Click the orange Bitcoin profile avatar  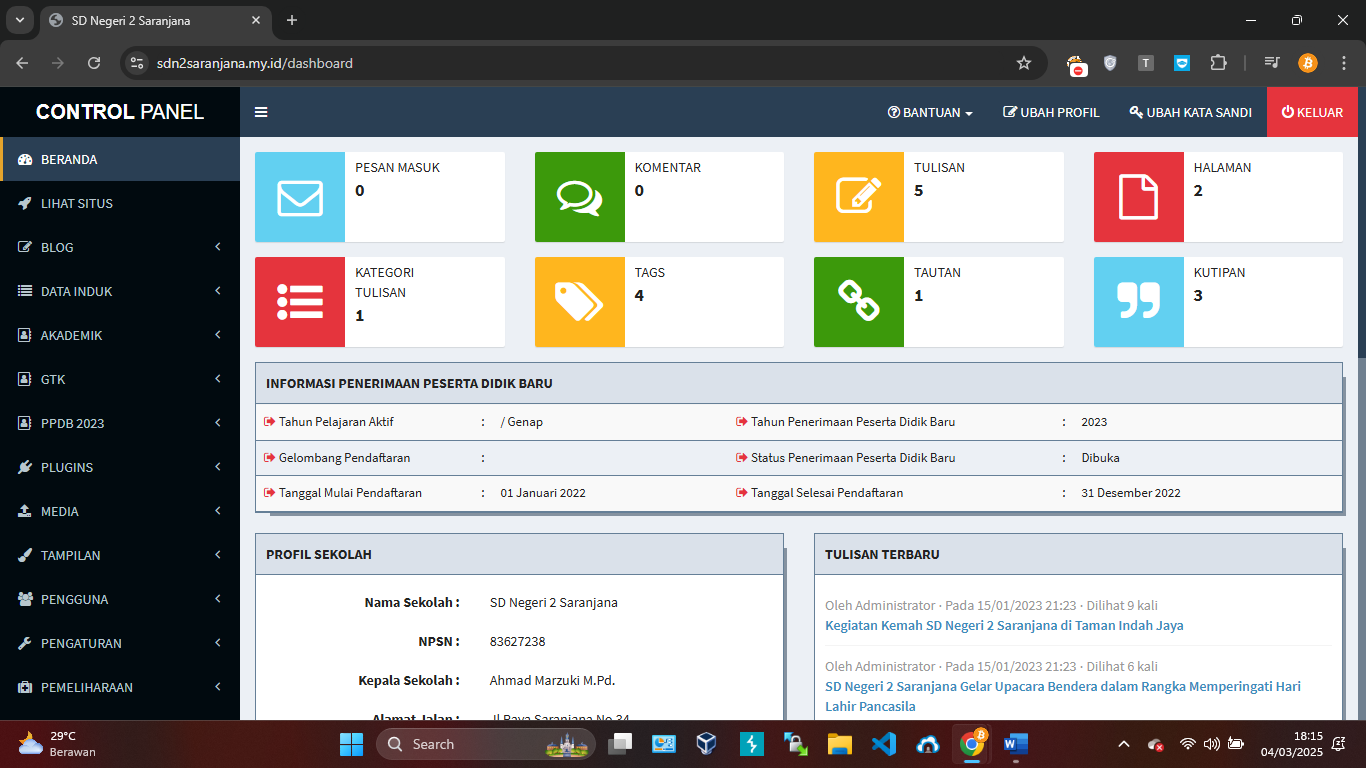(x=1308, y=63)
